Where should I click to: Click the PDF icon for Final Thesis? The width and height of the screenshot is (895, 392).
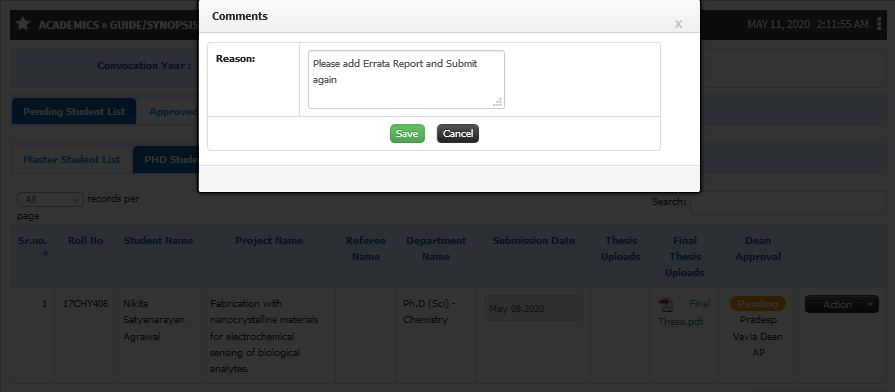[x=664, y=305]
